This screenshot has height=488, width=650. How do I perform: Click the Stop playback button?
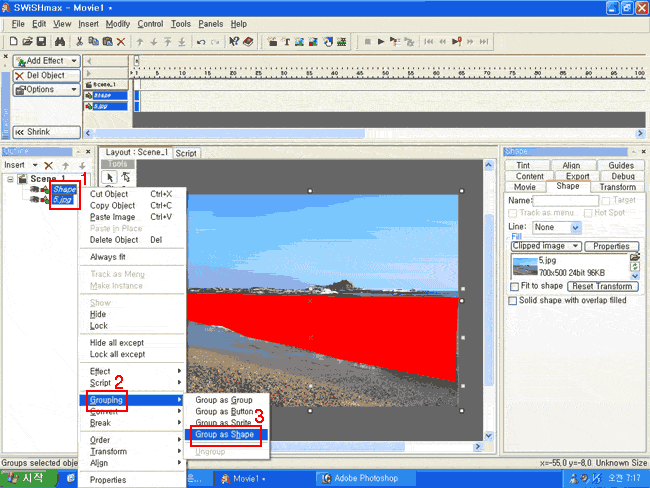(367, 41)
